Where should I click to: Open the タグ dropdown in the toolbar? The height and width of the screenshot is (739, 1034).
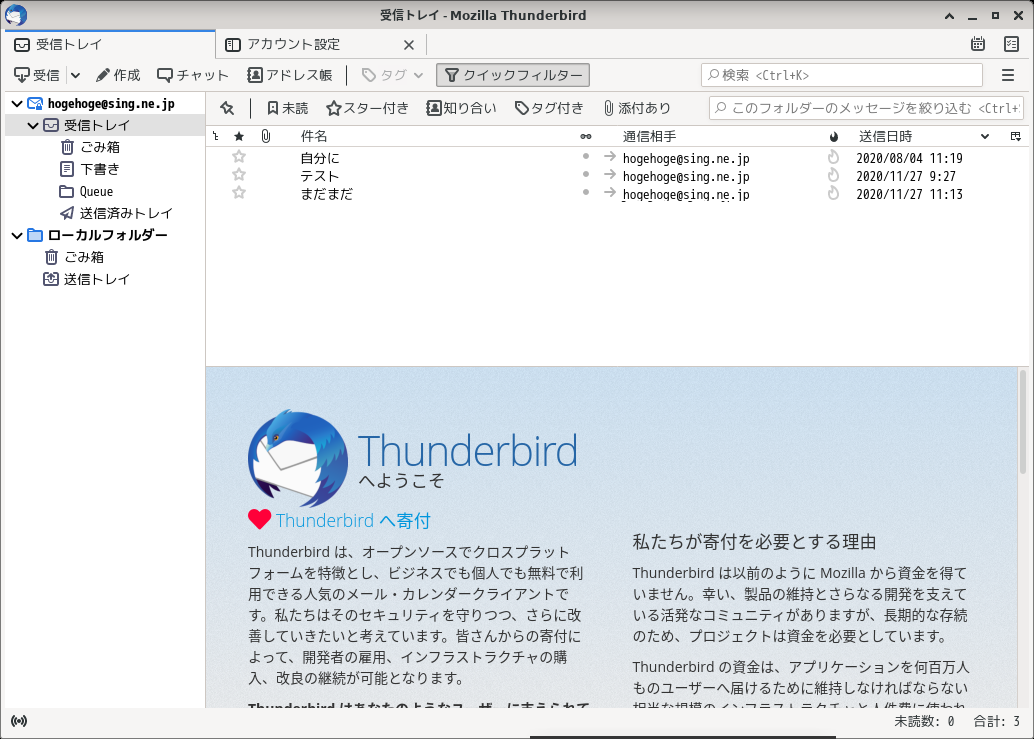[392, 75]
